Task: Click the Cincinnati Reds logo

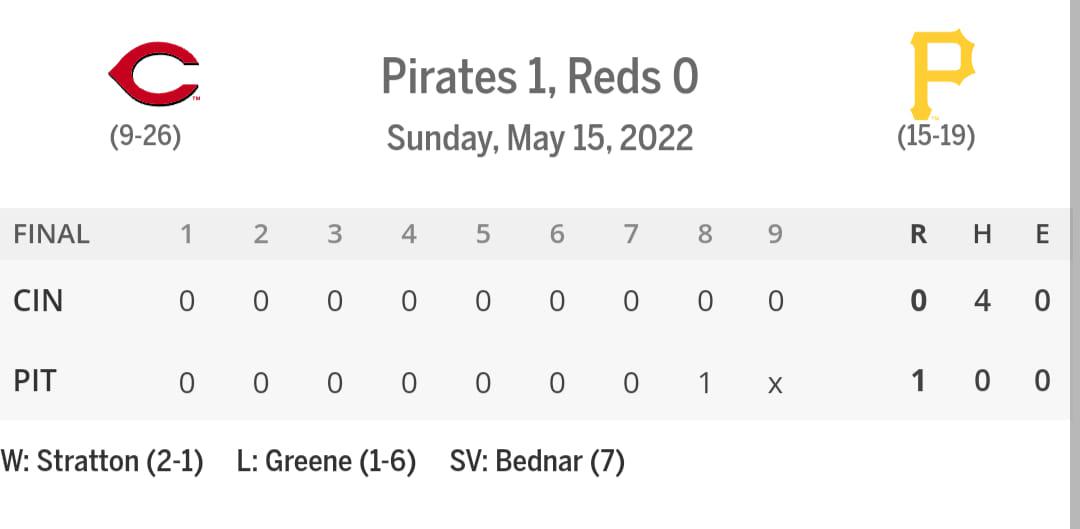Action: (154, 74)
